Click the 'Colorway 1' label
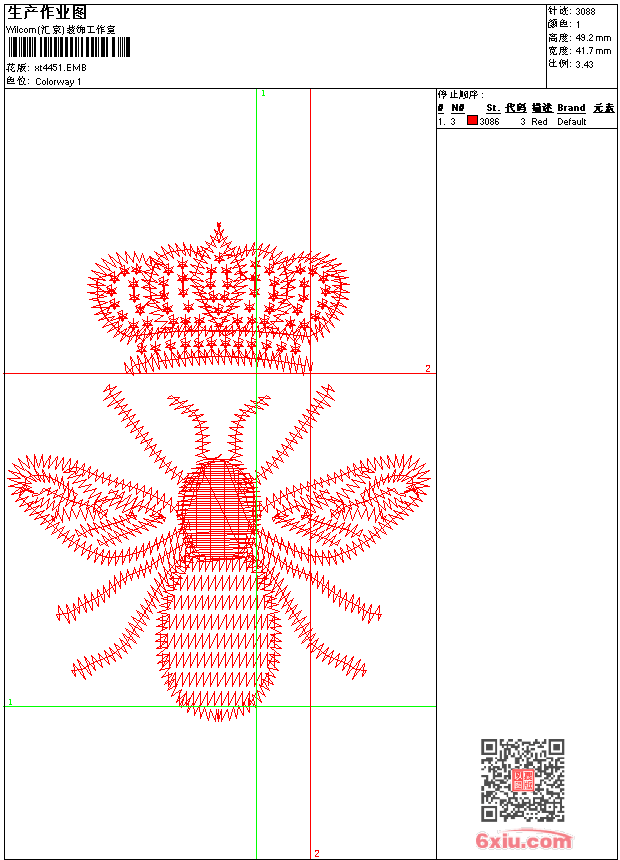The width and height of the screenshot is (620, 860). coord(58,82)
